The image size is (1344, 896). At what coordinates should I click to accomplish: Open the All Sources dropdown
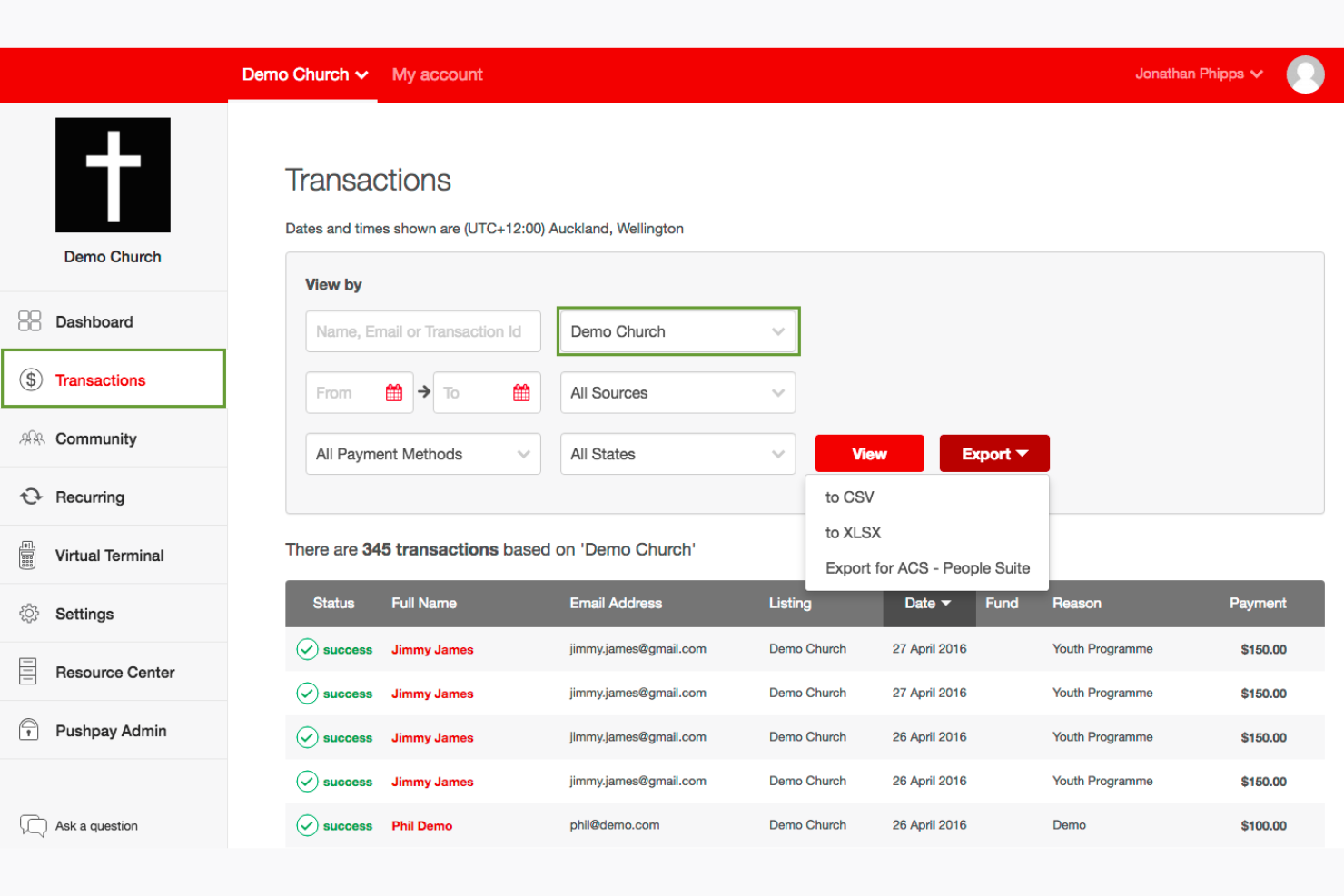[677, 393]
